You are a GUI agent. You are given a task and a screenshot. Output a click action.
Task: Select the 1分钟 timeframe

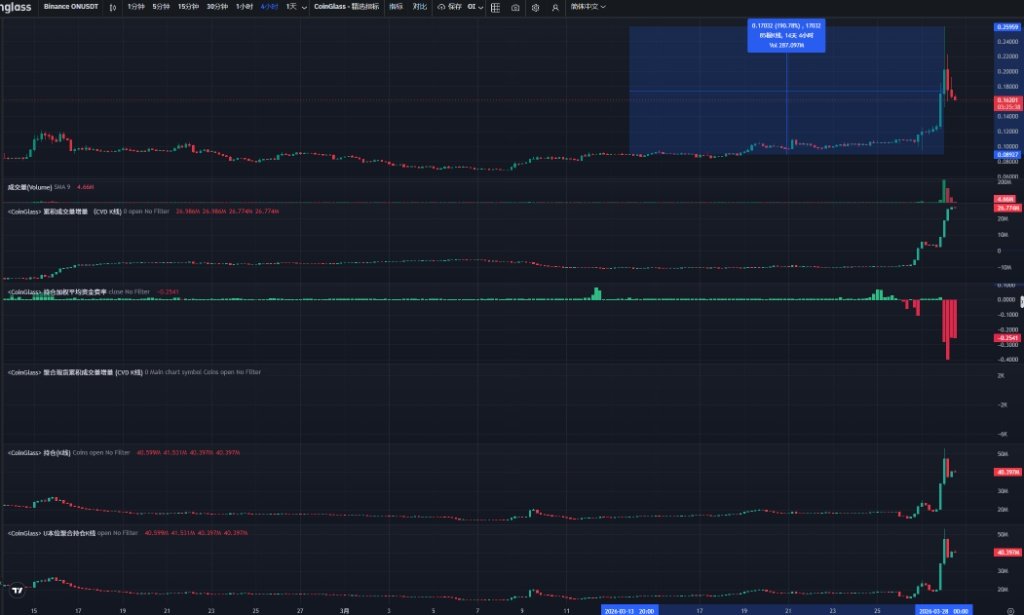click(x=136, y=7)
